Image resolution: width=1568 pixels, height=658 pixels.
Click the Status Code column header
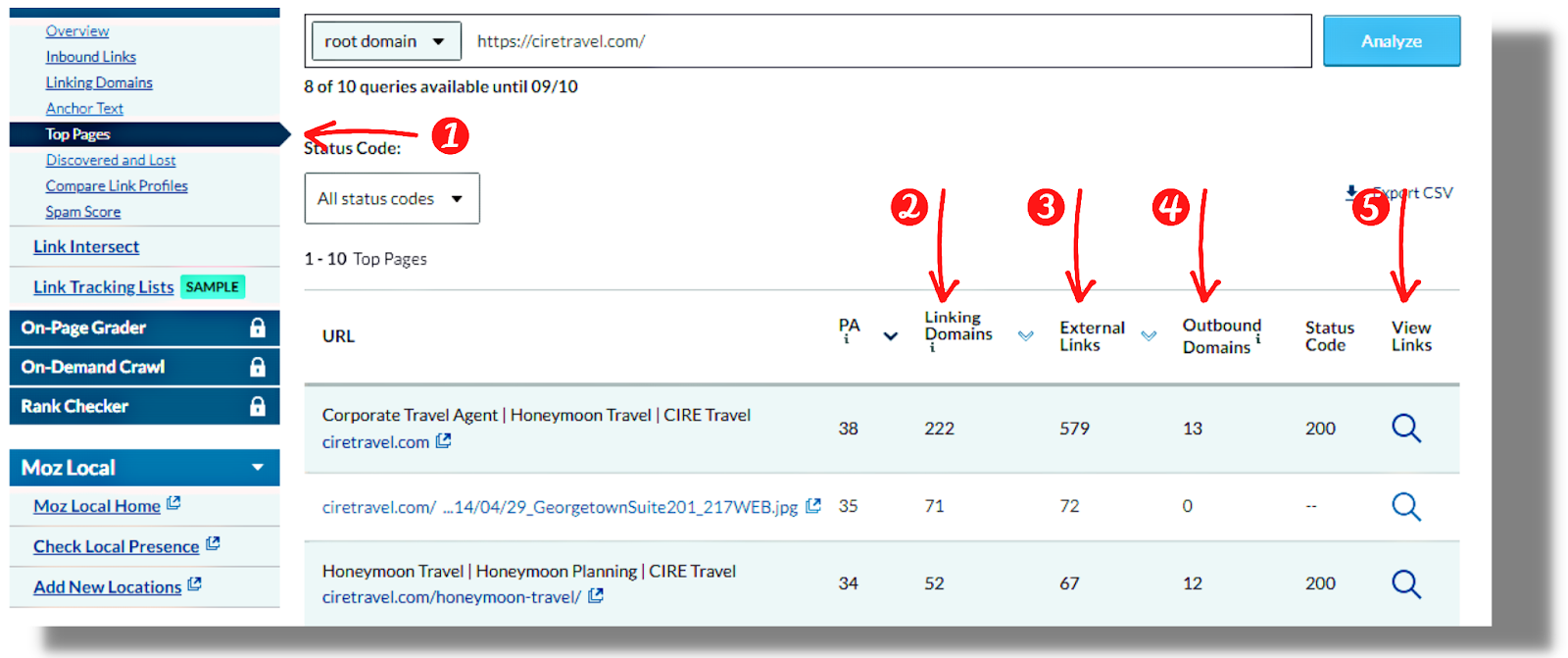1330,336
